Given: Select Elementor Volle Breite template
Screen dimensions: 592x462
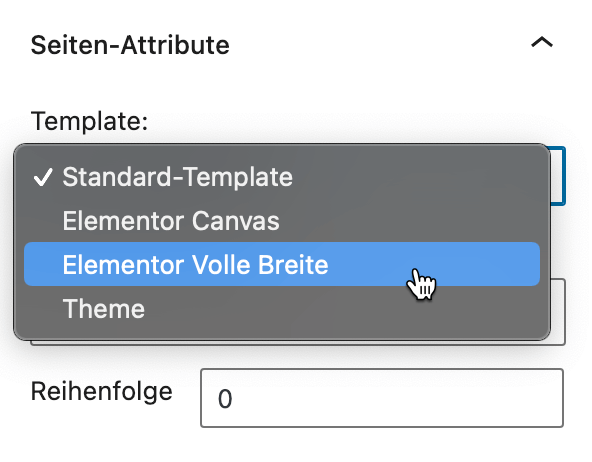Looking at the screenshot, I should pos(282,264).
